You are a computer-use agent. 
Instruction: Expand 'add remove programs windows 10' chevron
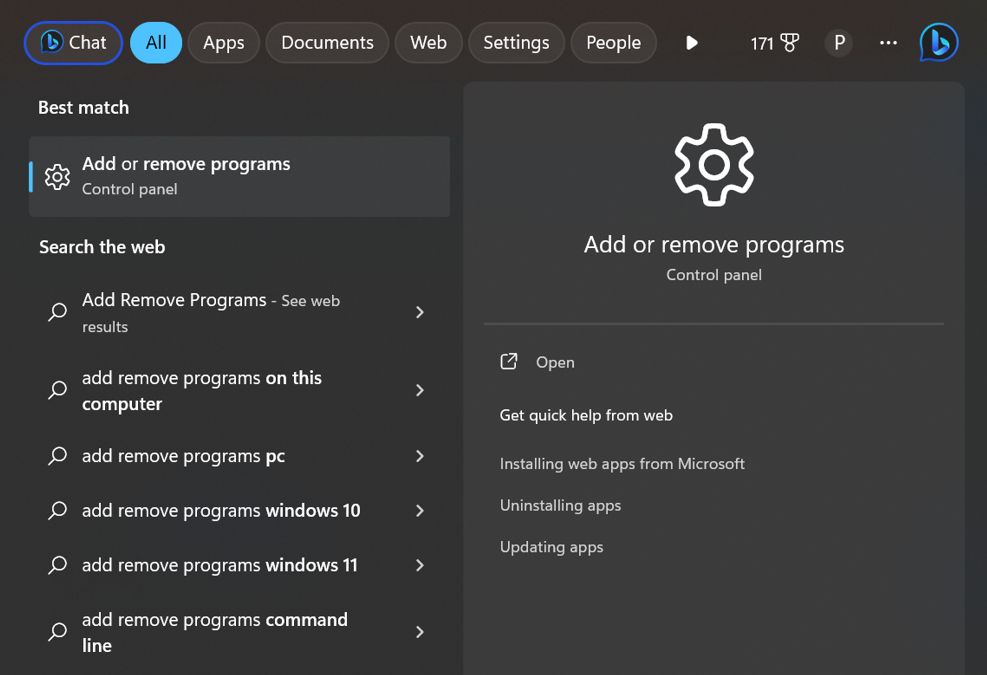pos(420,511)
